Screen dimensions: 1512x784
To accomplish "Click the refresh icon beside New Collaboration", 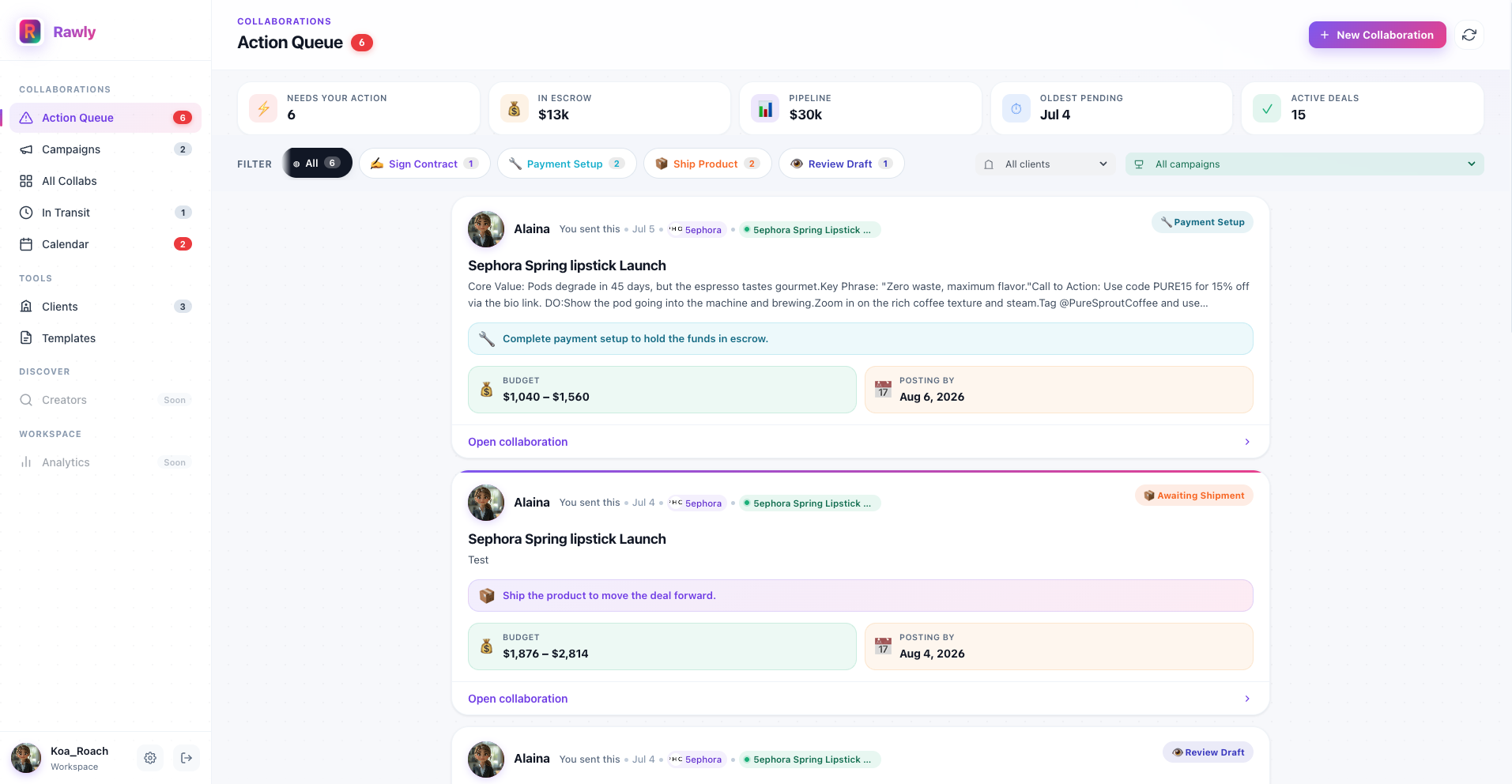I will click(1469, 35).
